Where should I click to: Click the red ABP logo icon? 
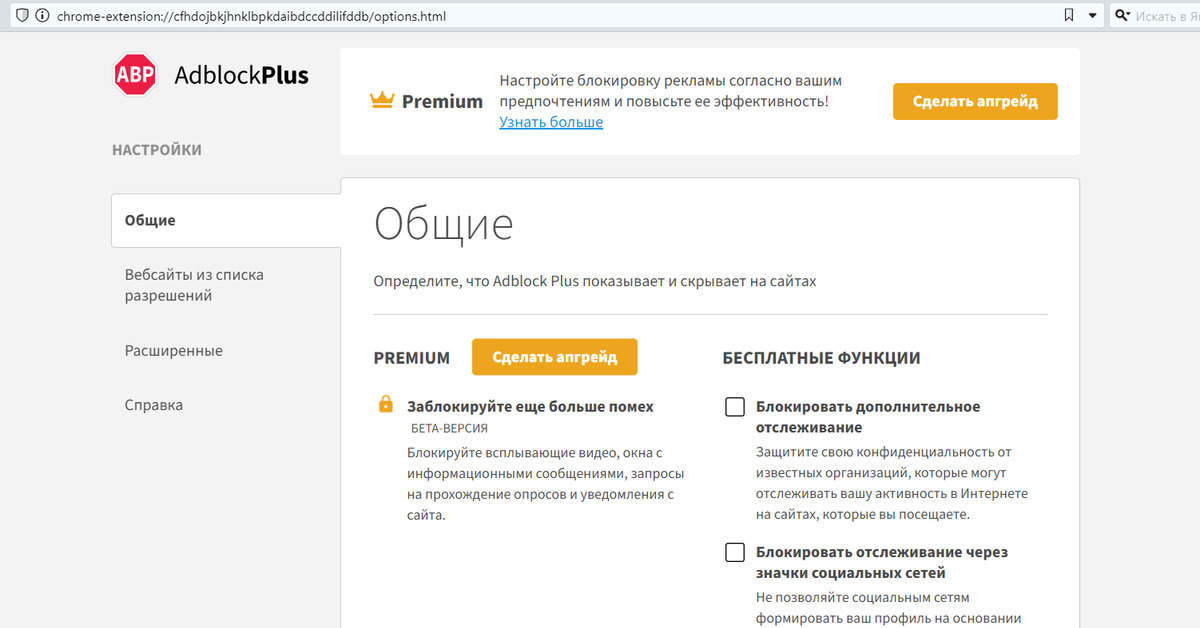135,74
